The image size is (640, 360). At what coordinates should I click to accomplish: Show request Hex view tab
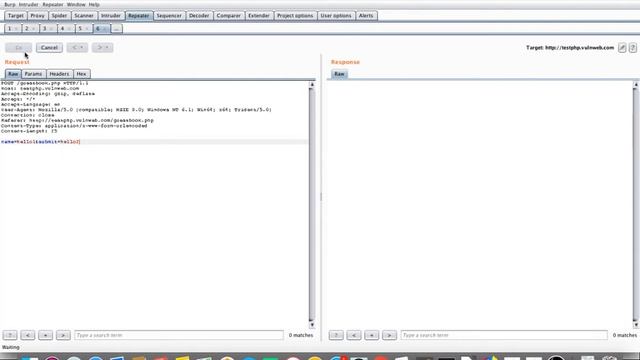pyautogui.click(x=82, y=74)
